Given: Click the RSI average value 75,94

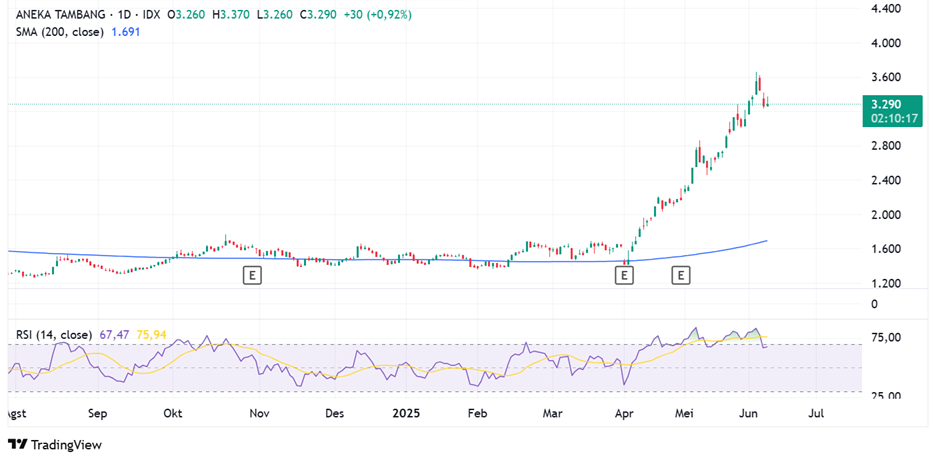Looking at the screenshot, I should [149, 335].
